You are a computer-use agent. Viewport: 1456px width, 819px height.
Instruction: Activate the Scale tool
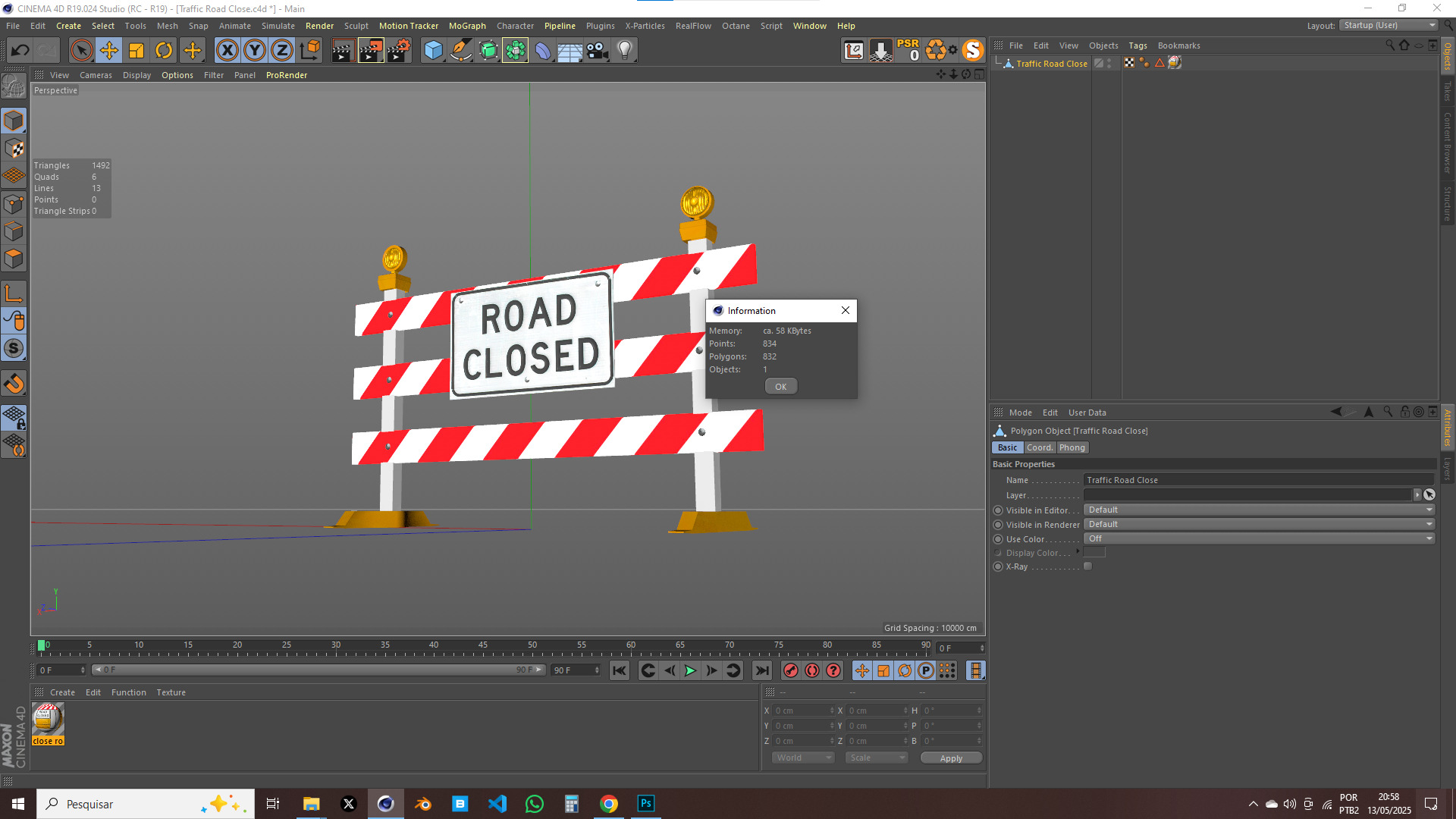pyautogui.click(x=136, y=51)
